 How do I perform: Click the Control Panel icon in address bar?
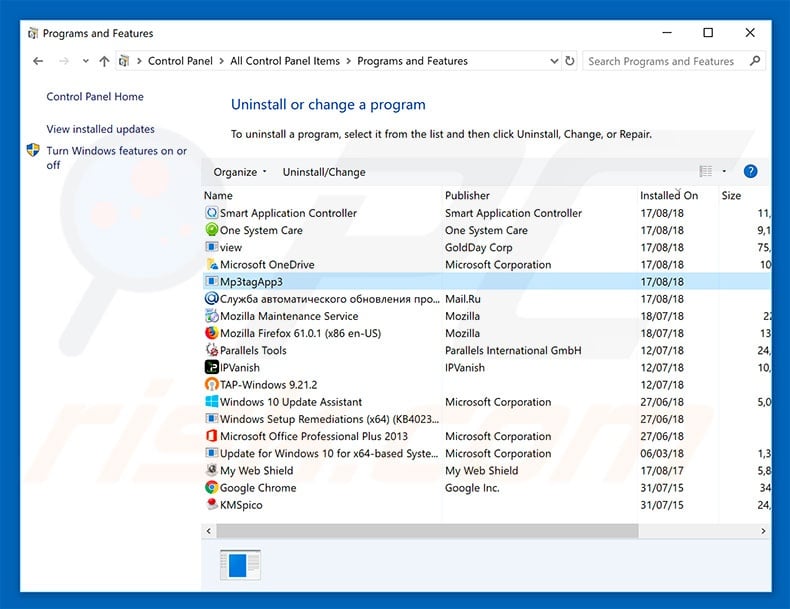[x=124, y=61]
